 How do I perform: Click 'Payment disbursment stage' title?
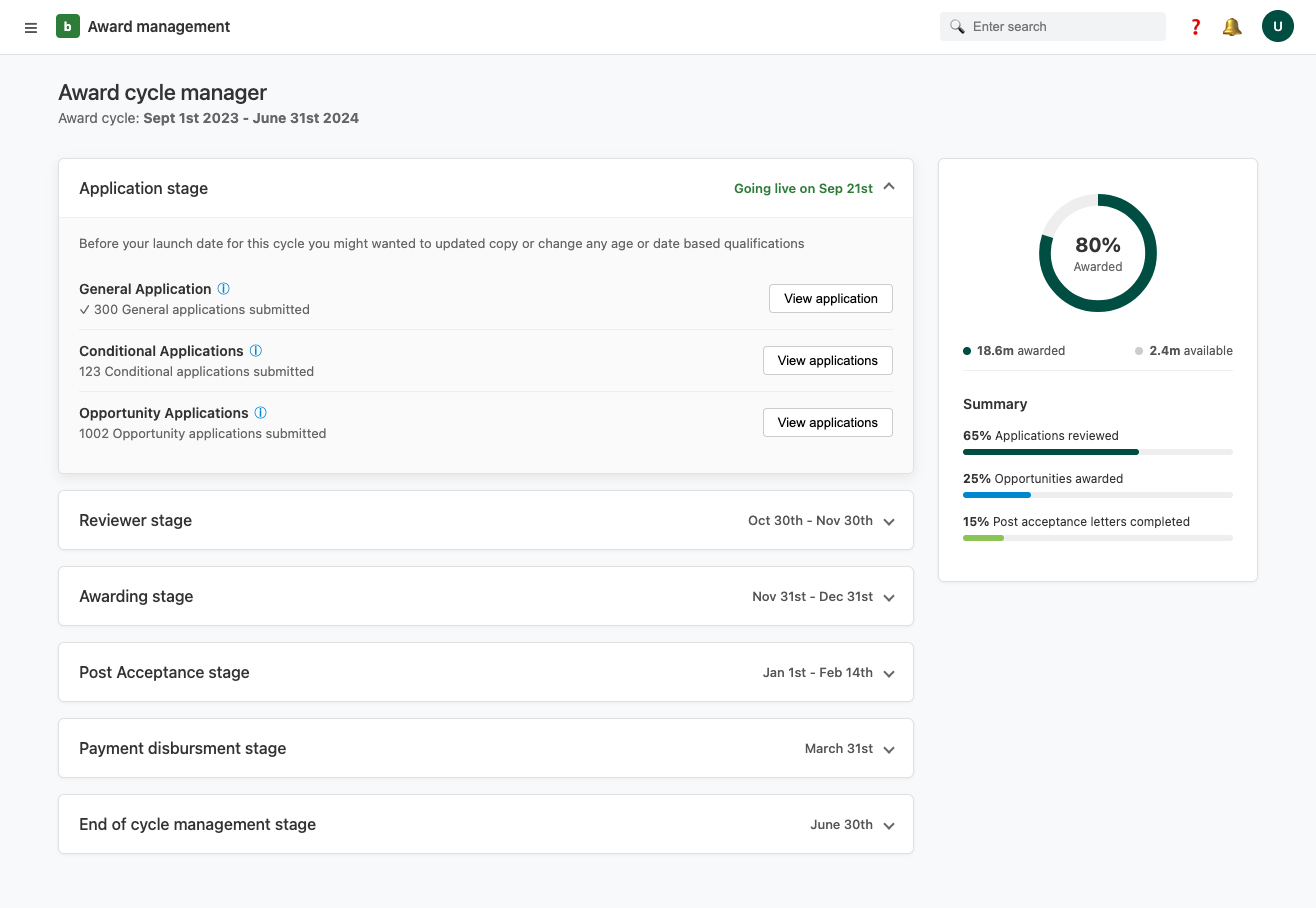182,748
